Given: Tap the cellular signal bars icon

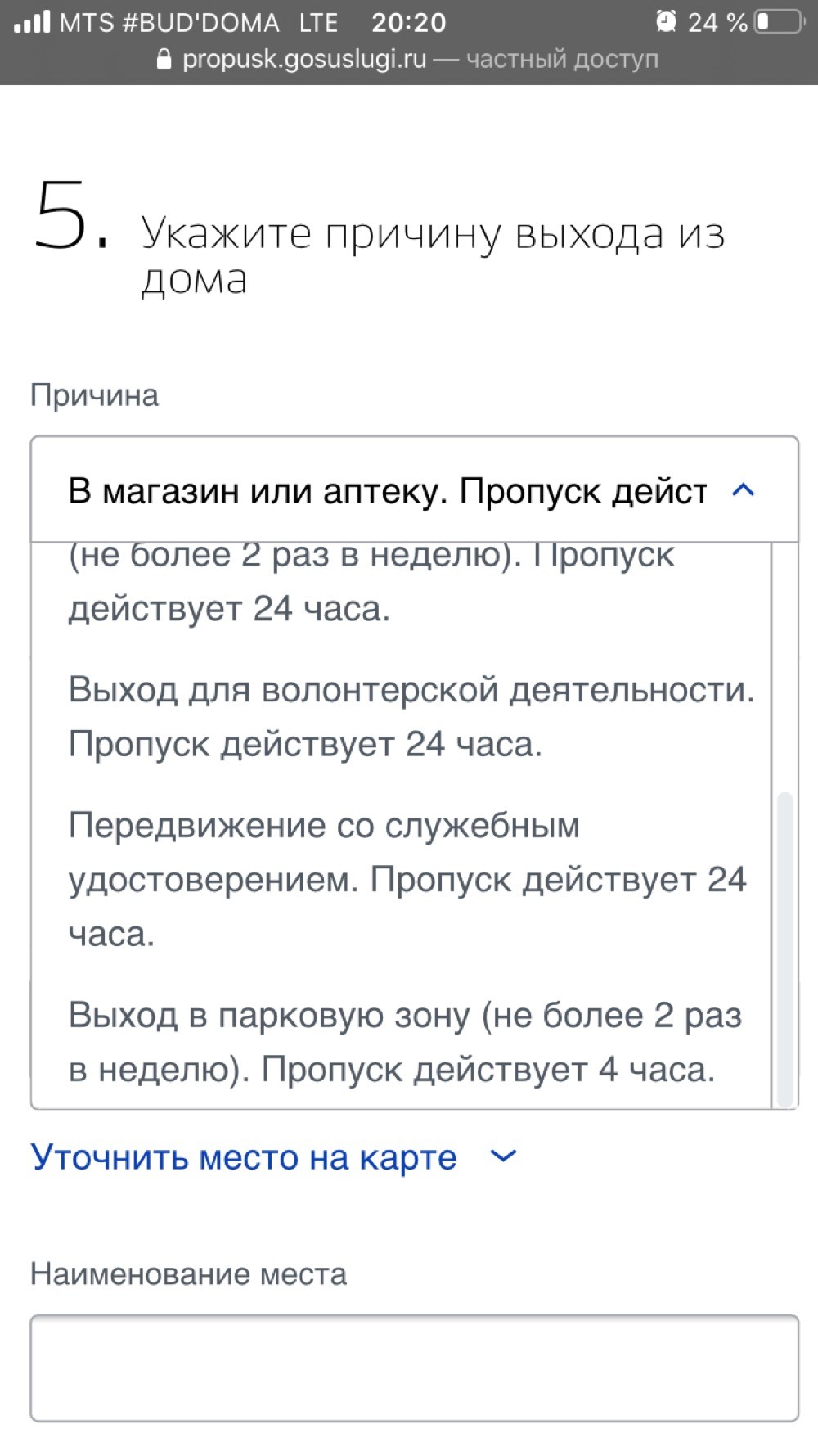Looking at the screenshot, I should pos(31,21).
